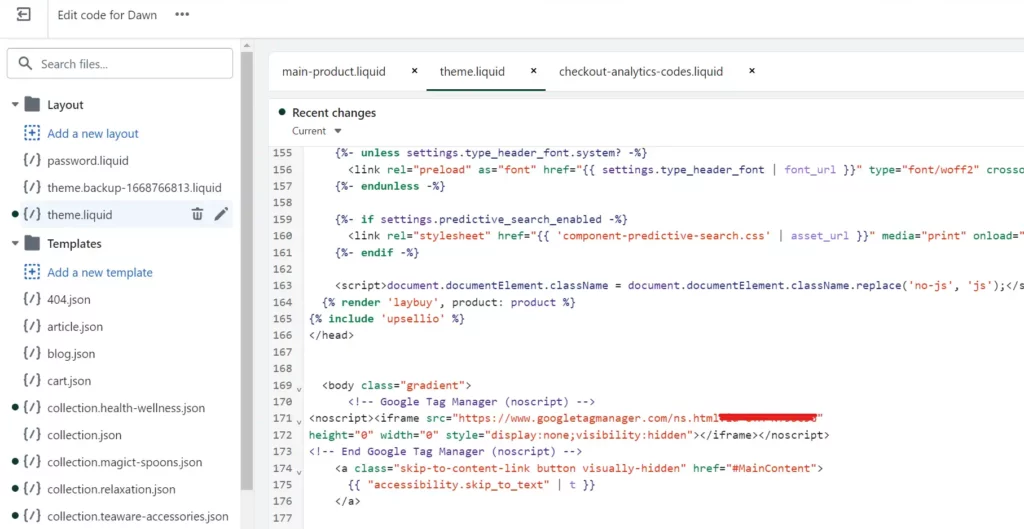This screenshot has width=1024, height=529.
Task: Click the Edit code for Dawn title
Action: click(107, 15)
